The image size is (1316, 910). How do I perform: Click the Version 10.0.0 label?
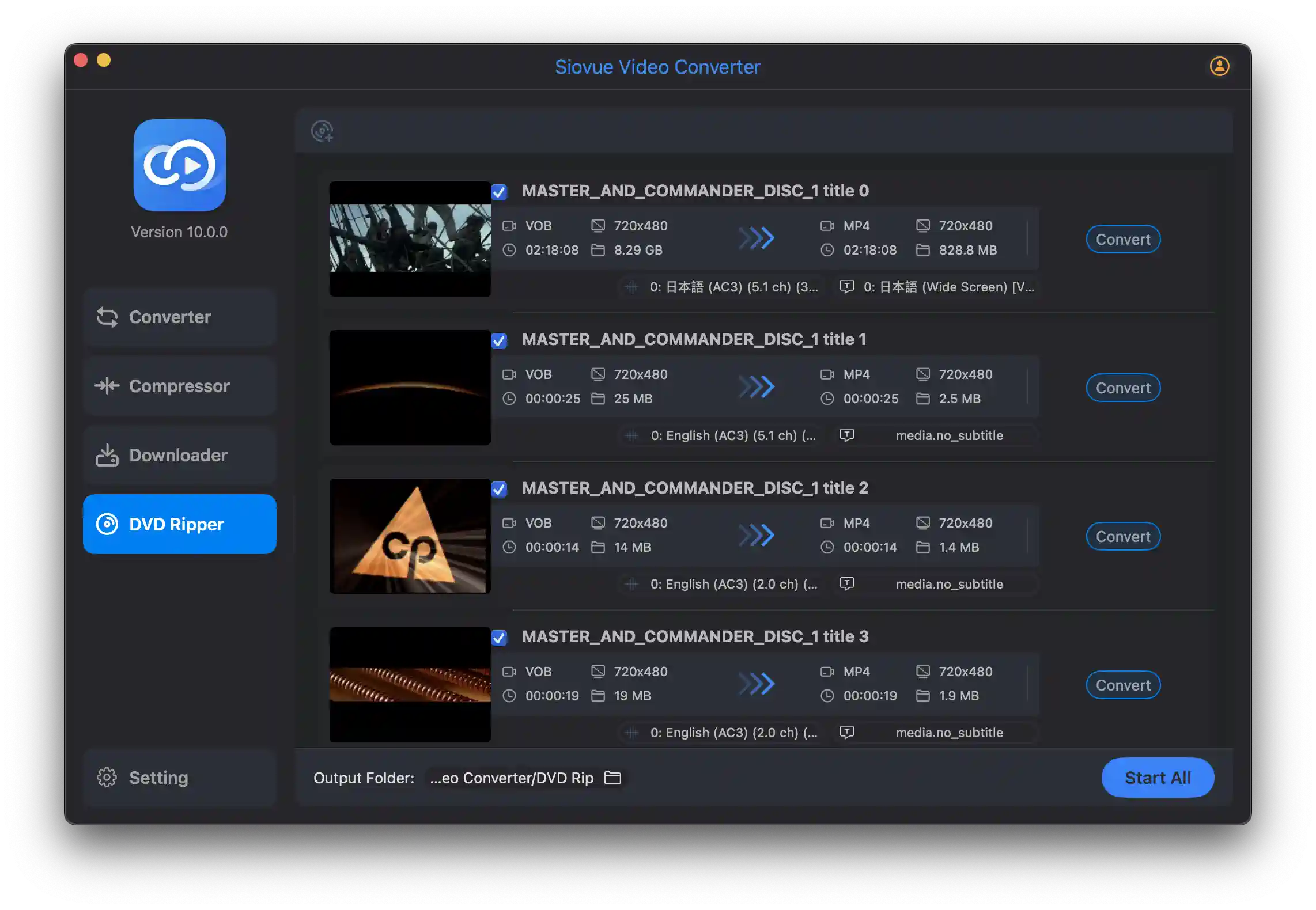coord(179,232)
